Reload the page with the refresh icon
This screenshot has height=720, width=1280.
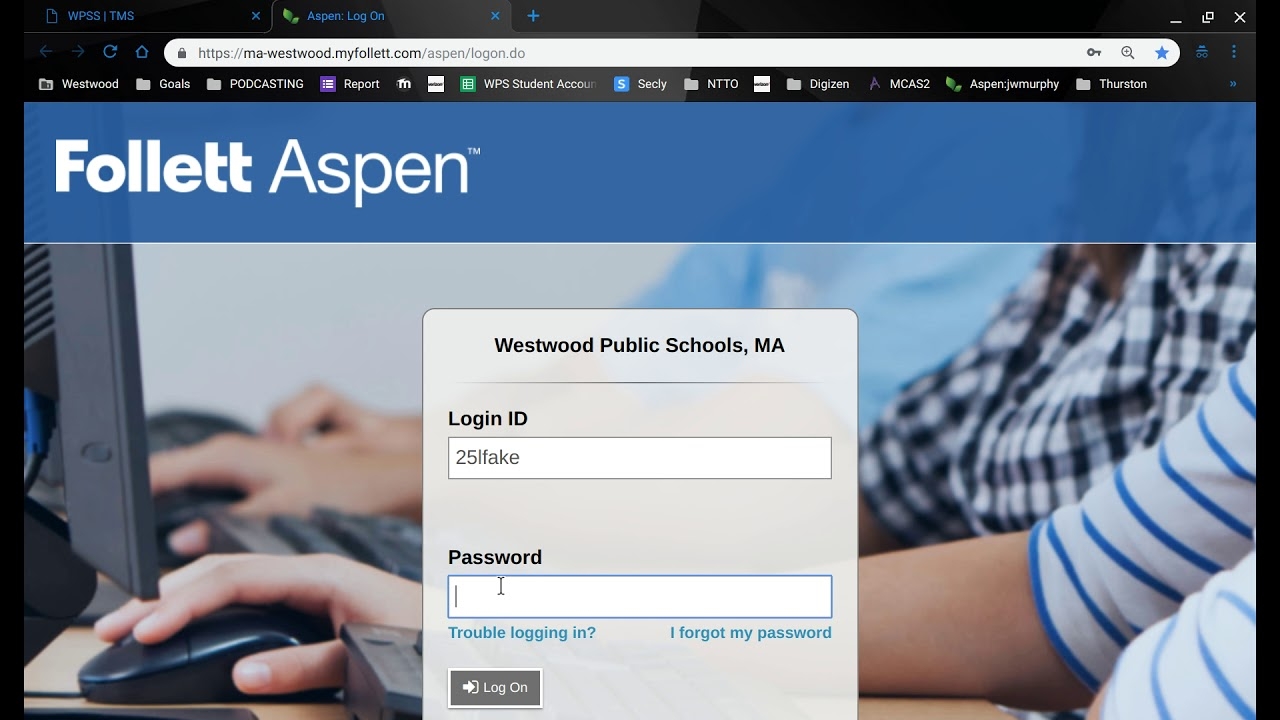[110, 52]
